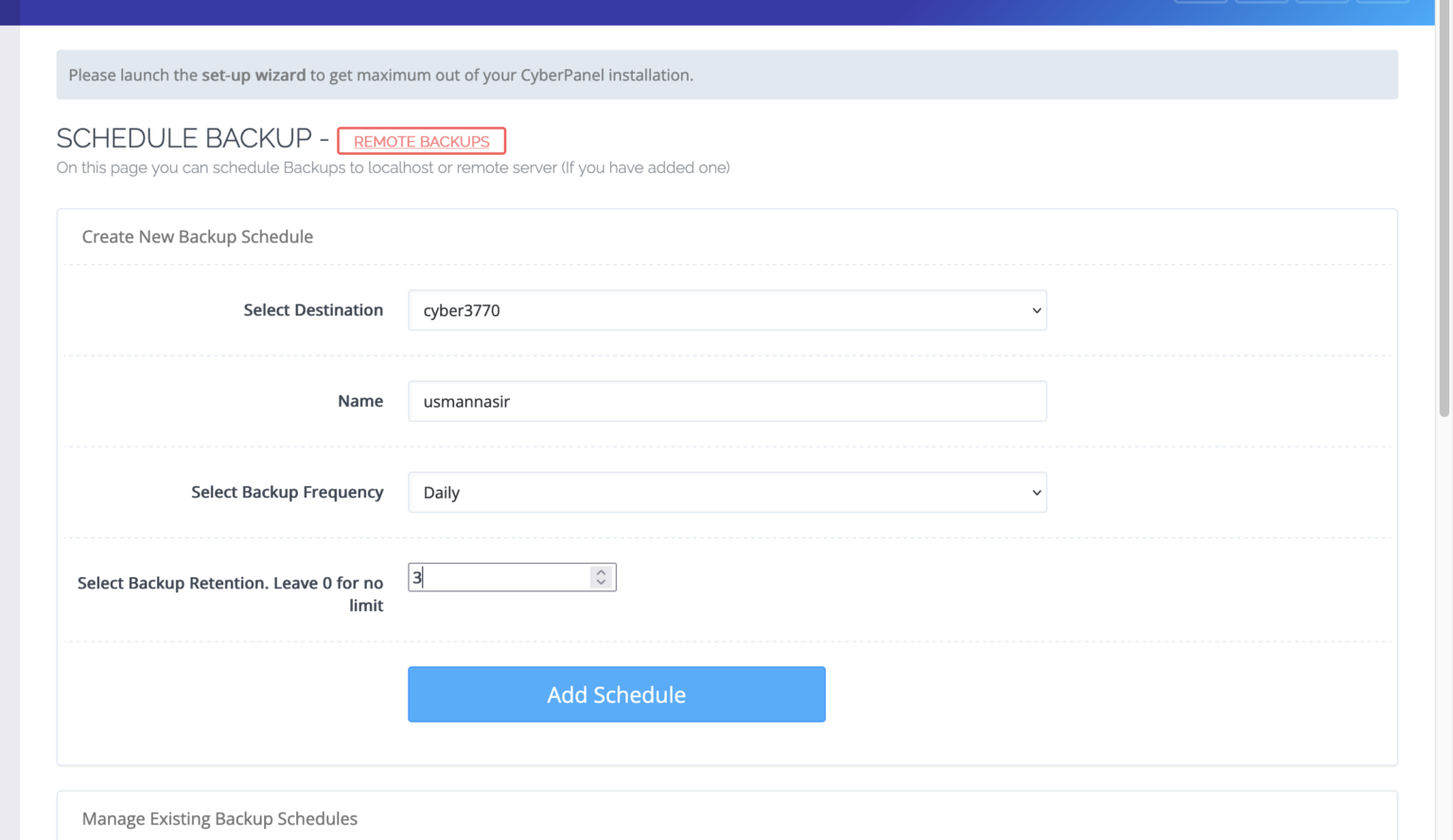This screenshot has height=840, width=1453.
Task: Click the set-up wizard link
Action: click(x=253, y=75)
